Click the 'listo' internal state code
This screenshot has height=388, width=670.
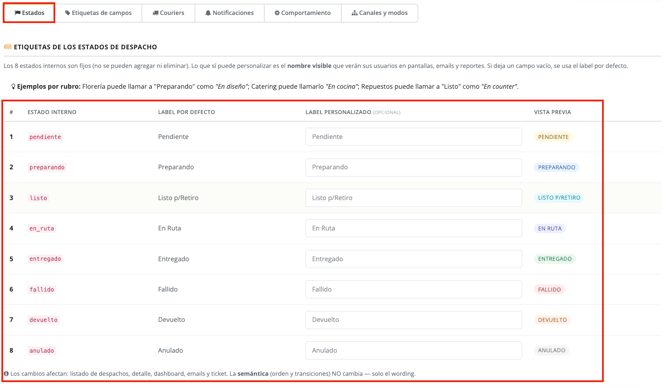pyautogui.click(x=38, y=198)
